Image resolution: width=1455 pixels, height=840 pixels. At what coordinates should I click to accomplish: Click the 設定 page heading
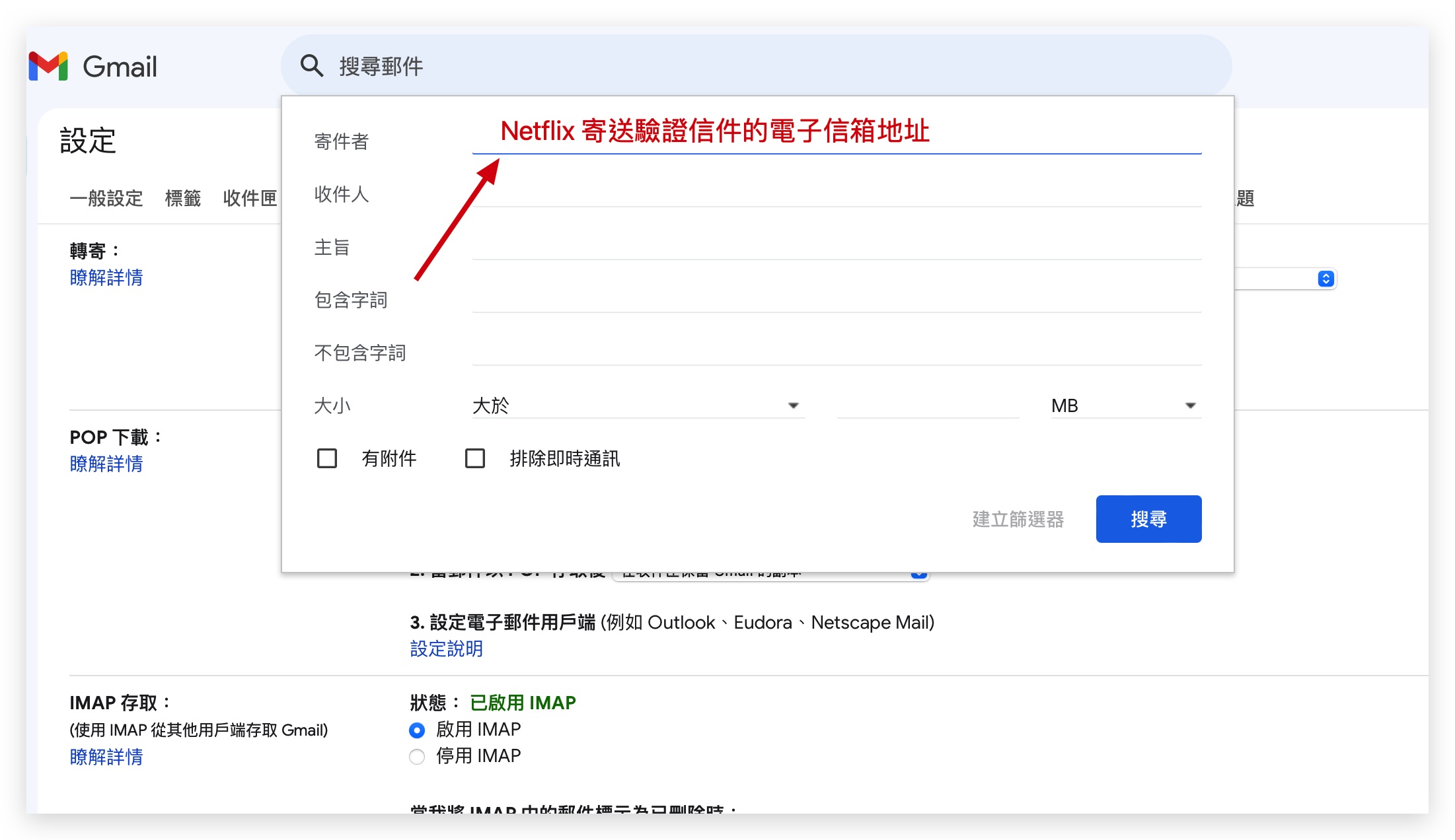(88, 141)
